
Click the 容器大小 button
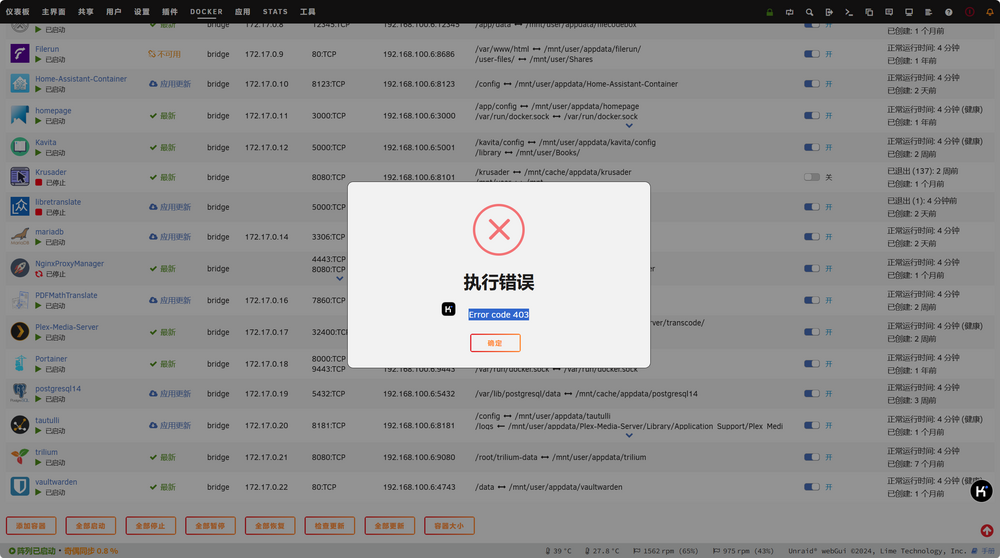(449, 526)
